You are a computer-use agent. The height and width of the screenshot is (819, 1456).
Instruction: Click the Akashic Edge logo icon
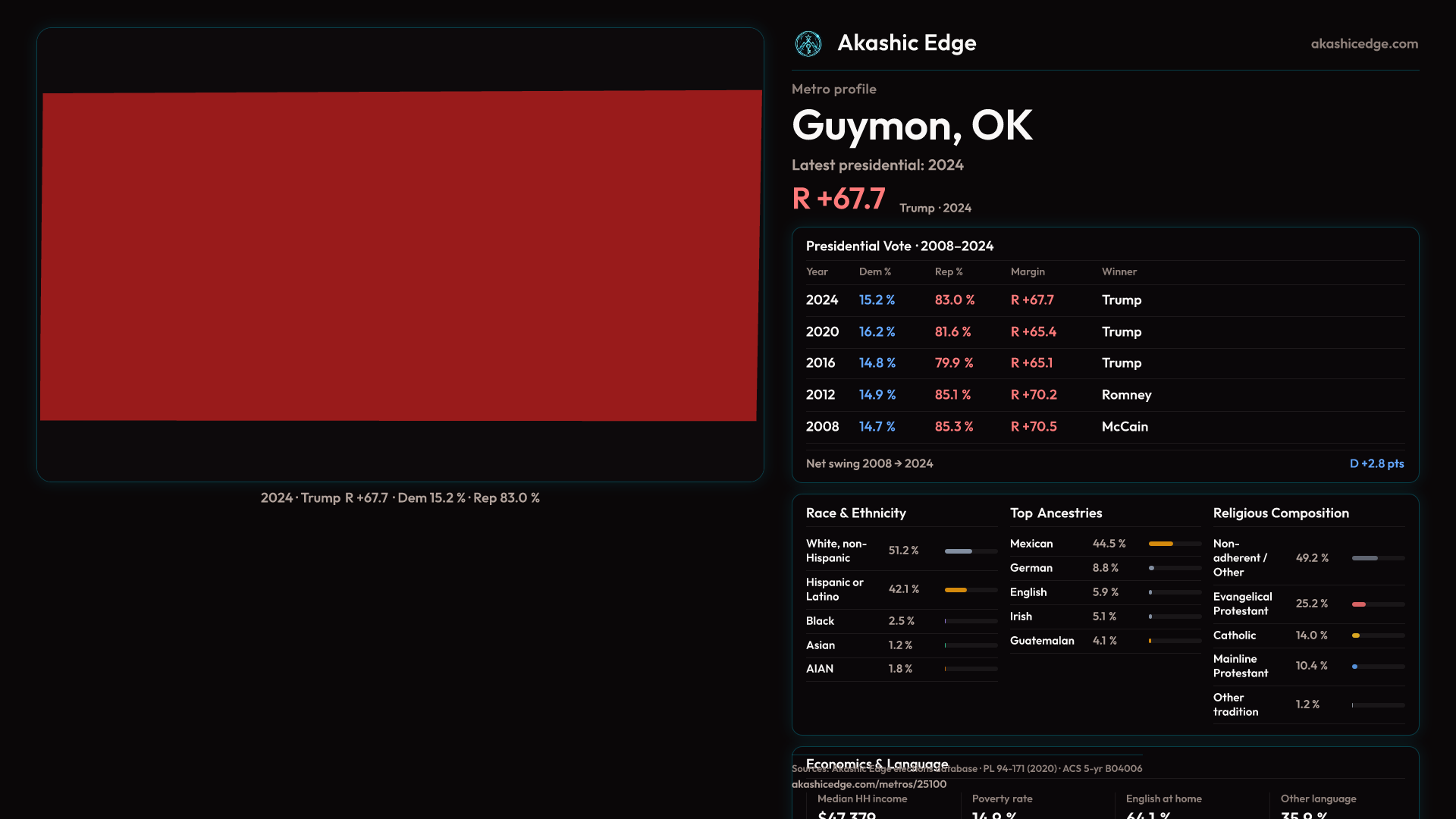808,44
